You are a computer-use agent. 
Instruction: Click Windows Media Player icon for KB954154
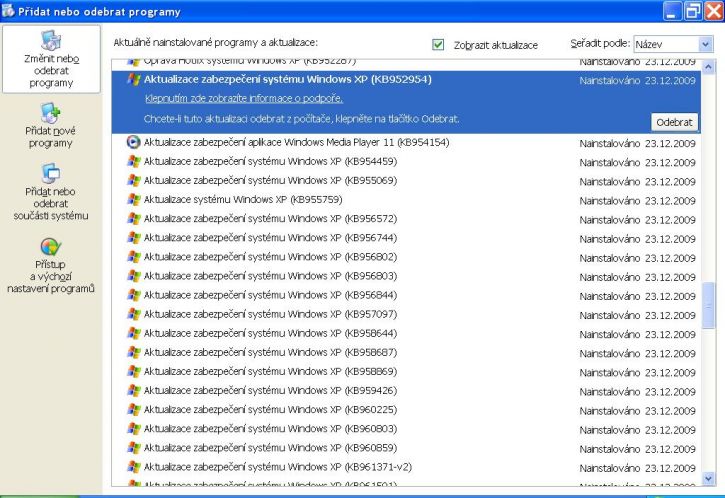(134, 142)
